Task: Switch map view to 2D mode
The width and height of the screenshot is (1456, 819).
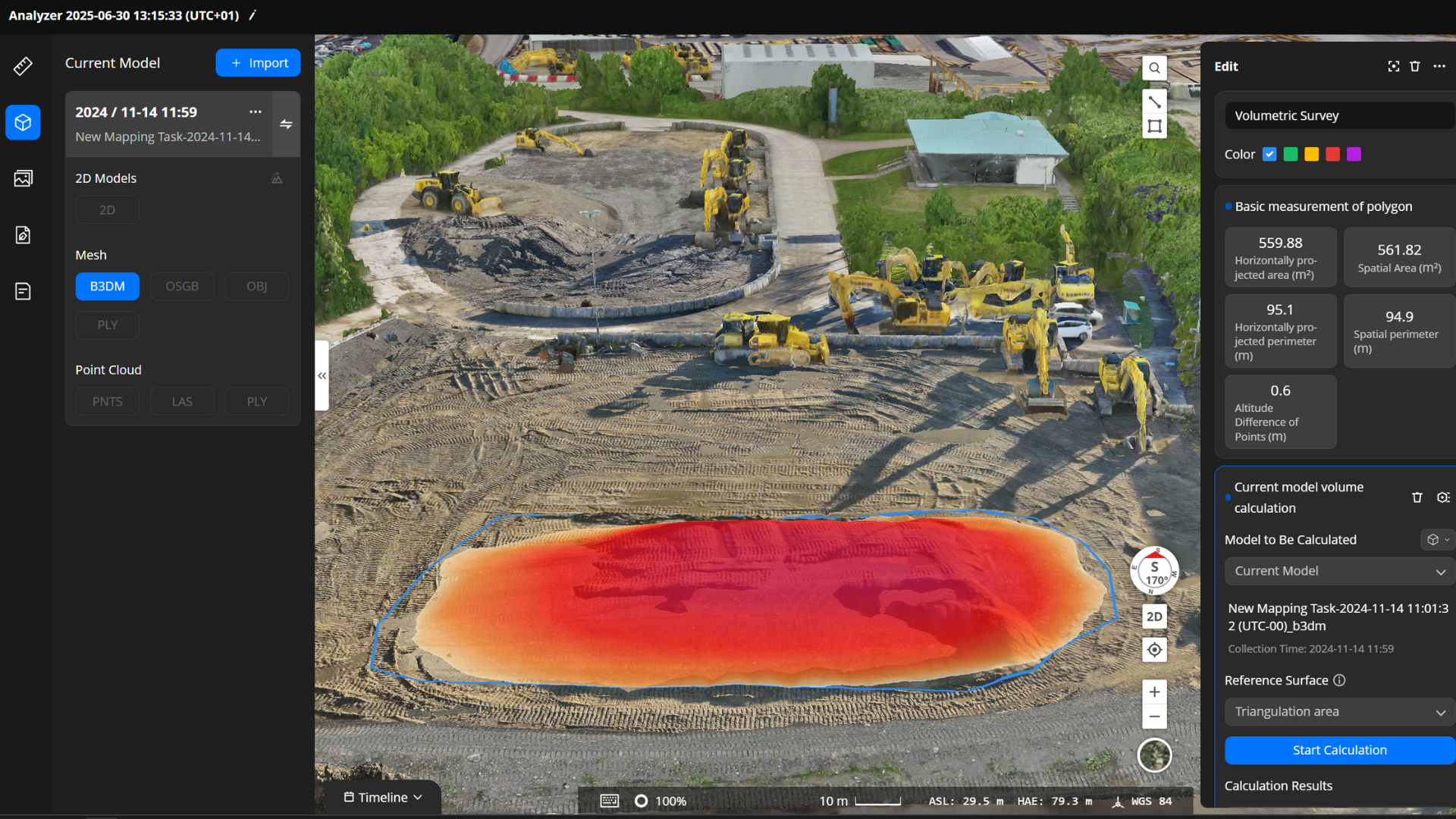Action: (1154, 617)
